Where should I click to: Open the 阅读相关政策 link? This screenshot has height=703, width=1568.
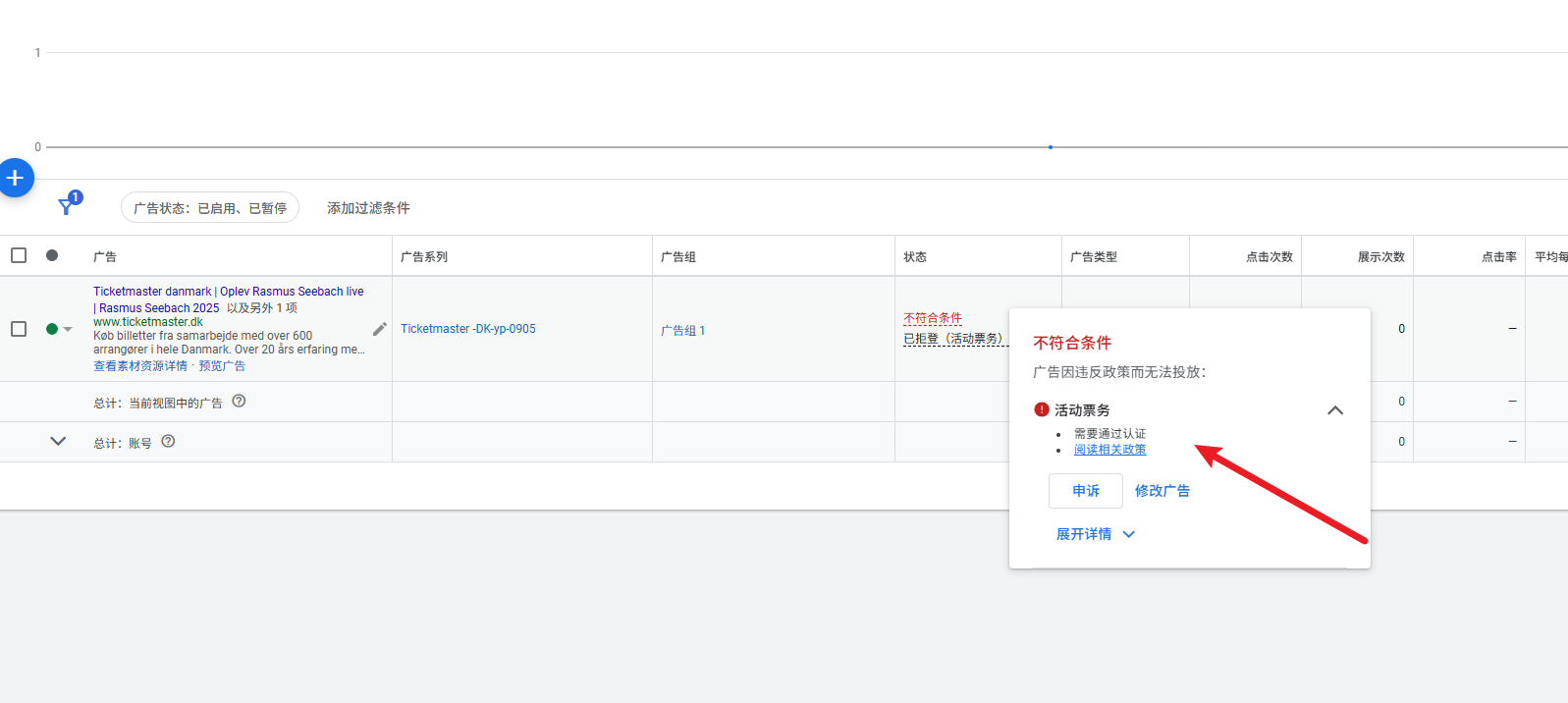pyautogui.click(x=1109, y=450)
